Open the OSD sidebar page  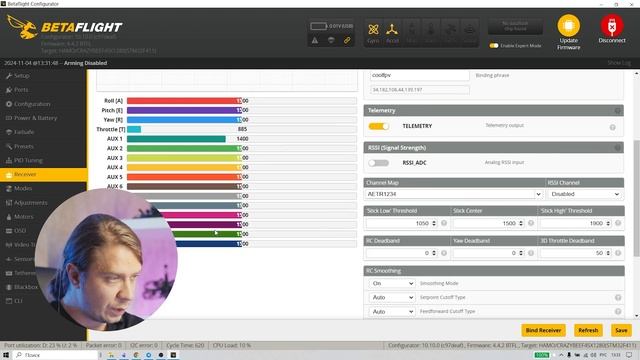pos(20,231)
